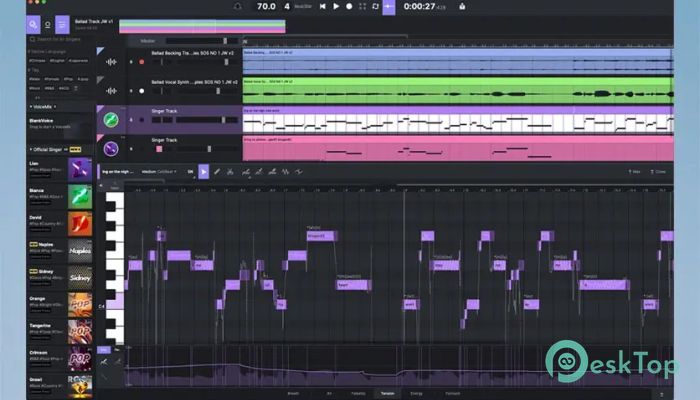Image resolution: width=700 pixels, height=400 pixels.
Task: Click the green singer avatar on first Singer Track
Action: pyautogui.click(x=111, y=120)
